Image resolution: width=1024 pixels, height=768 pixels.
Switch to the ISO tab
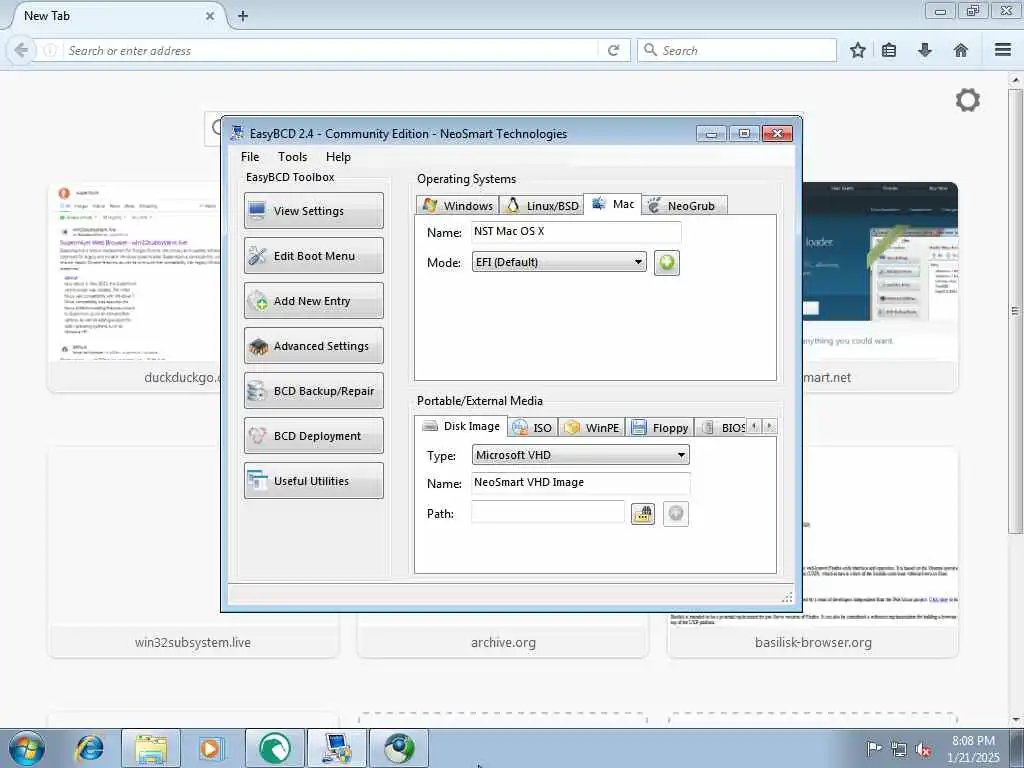pos(533,427)
